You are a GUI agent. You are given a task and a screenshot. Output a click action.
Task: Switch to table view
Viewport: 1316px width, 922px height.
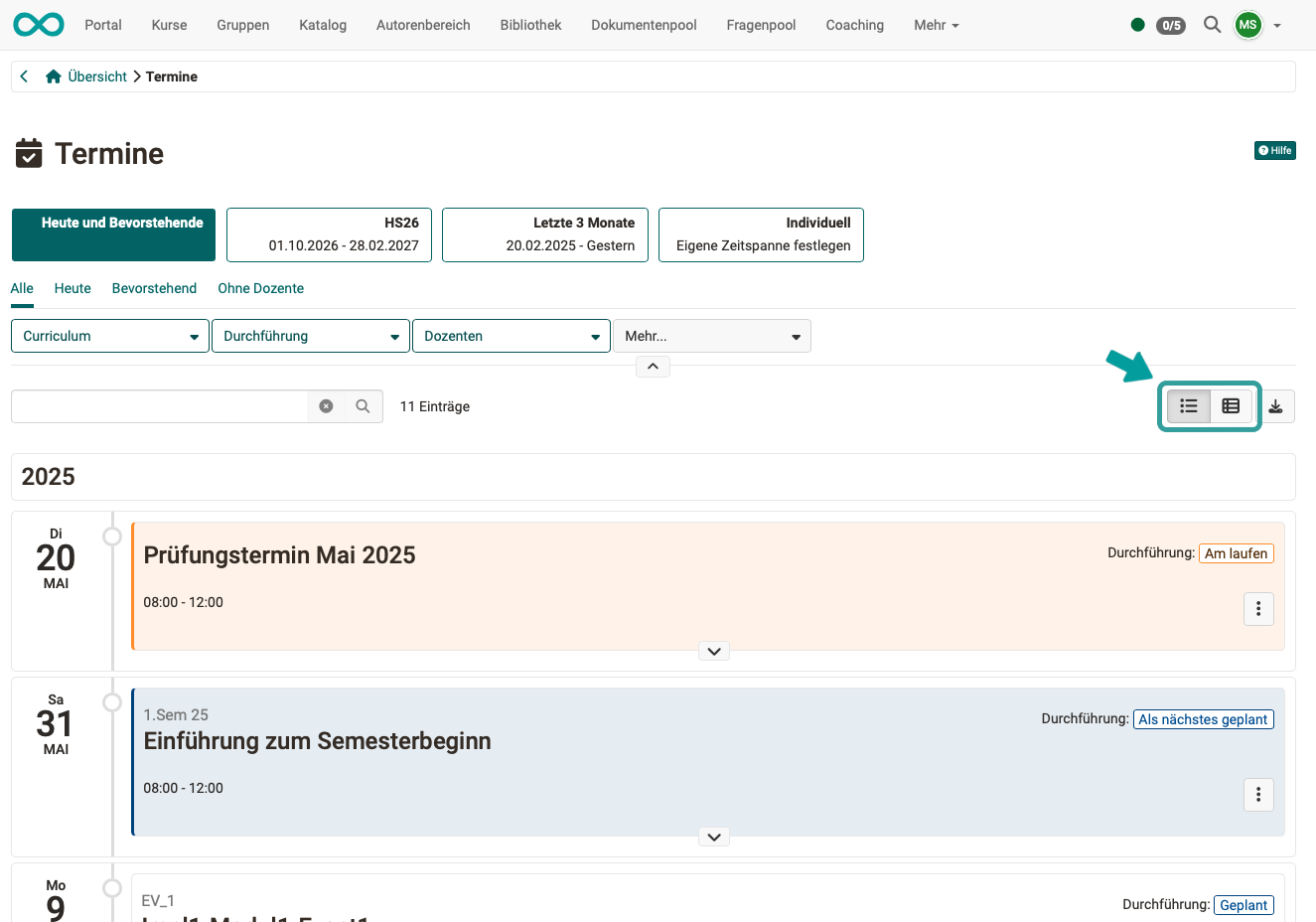tap(1231, 405)
